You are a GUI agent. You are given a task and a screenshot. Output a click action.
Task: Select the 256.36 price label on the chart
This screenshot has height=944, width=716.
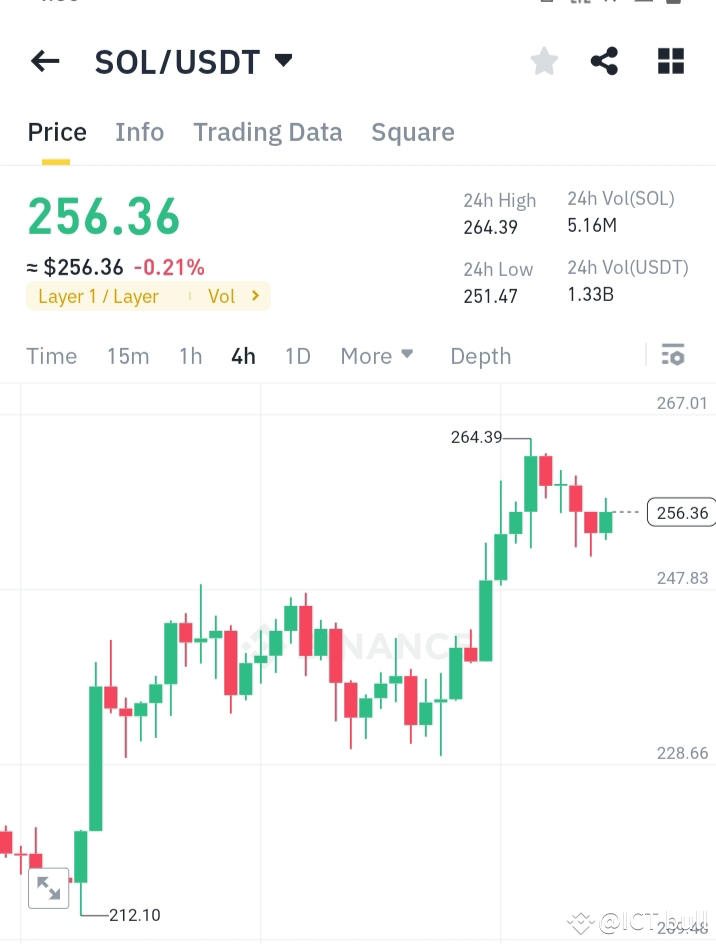click(680, 512)
